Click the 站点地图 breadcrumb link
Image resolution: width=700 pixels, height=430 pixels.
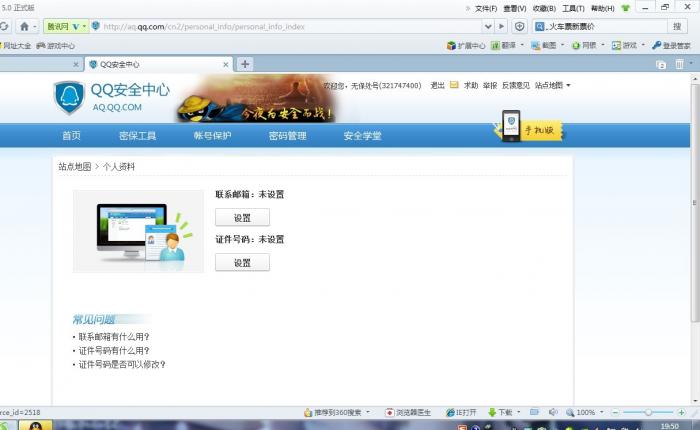point(75,167)
